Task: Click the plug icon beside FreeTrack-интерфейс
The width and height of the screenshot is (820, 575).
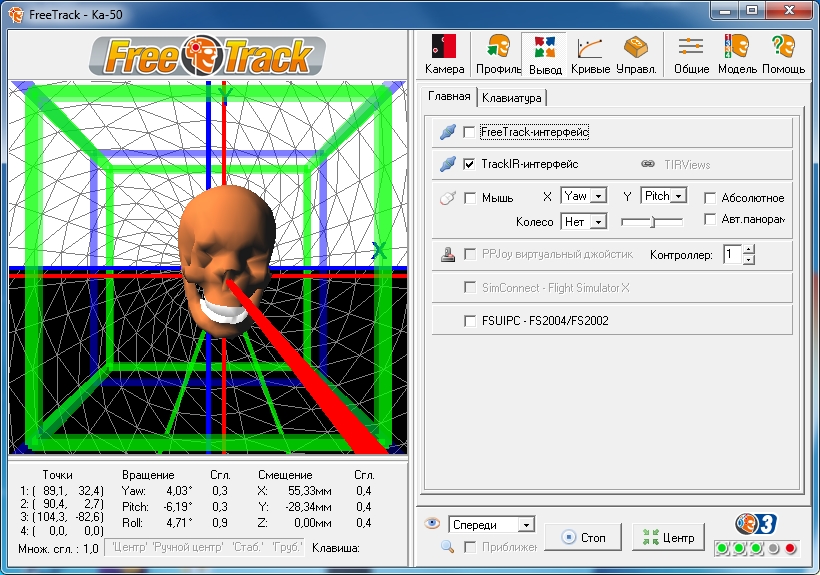Action: [x=447, y=132]
